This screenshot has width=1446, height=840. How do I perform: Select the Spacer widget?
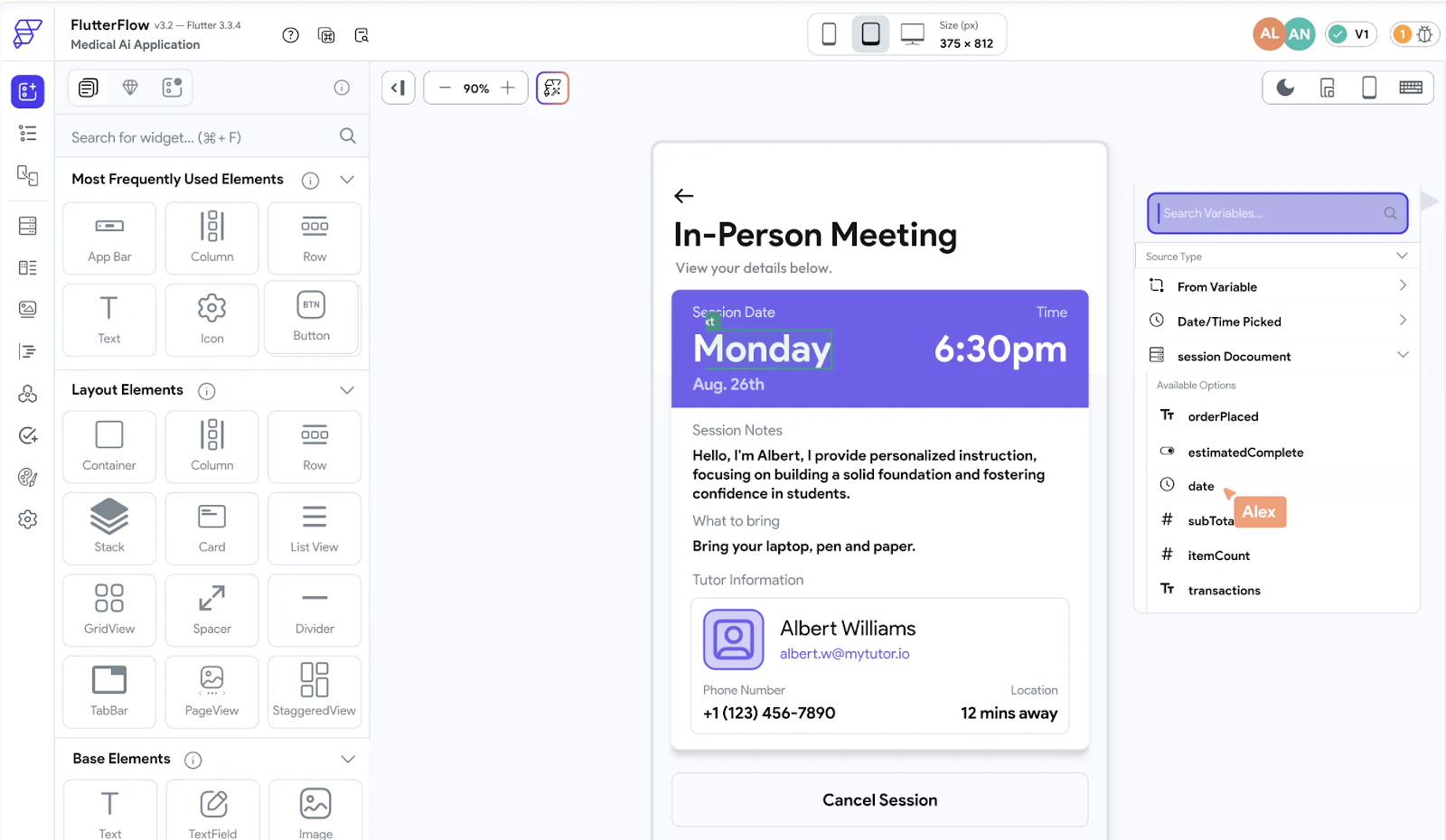click(x=212, y=611)
